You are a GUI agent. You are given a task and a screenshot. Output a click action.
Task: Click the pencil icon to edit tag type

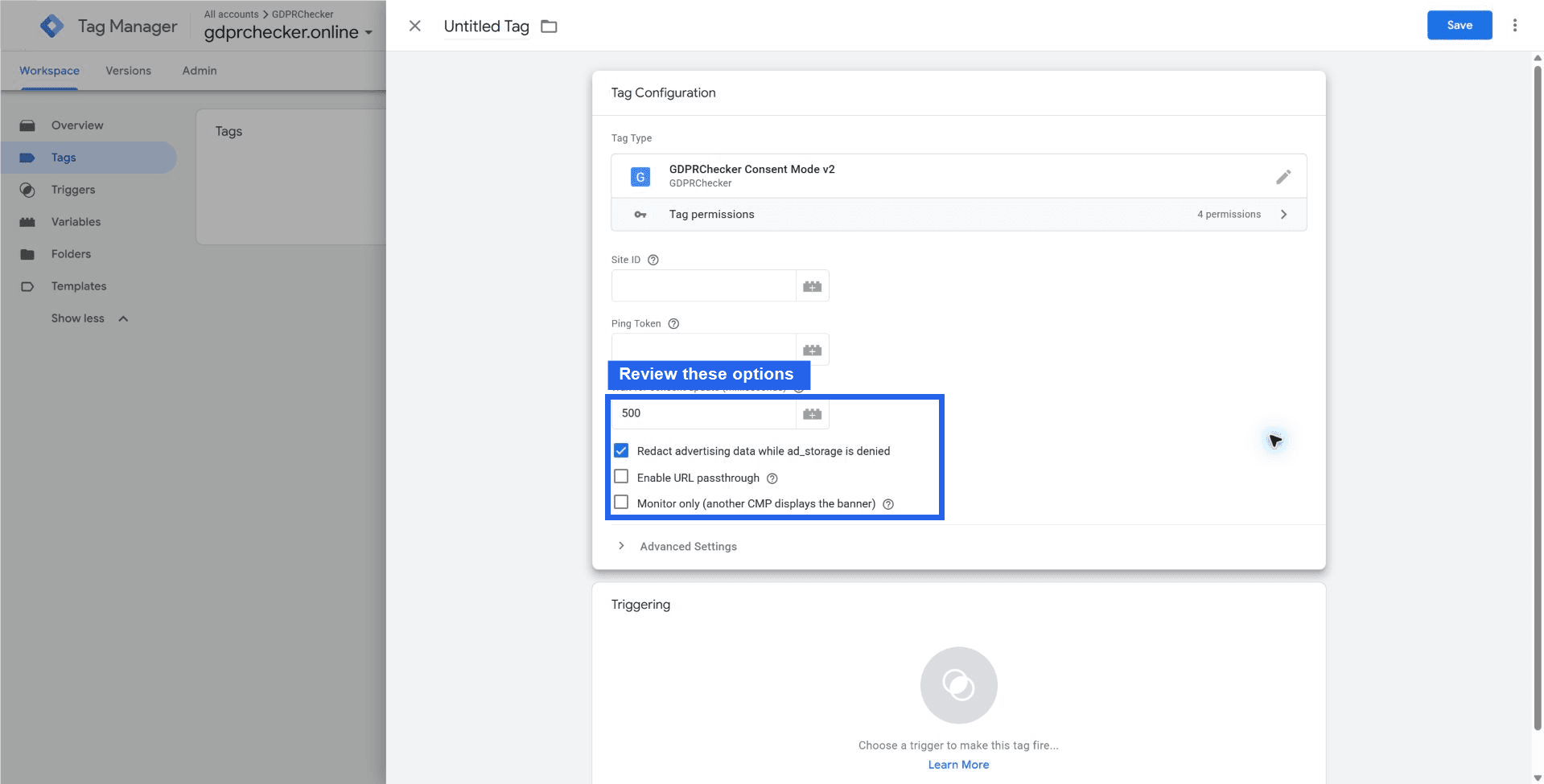click(1283, 176)
